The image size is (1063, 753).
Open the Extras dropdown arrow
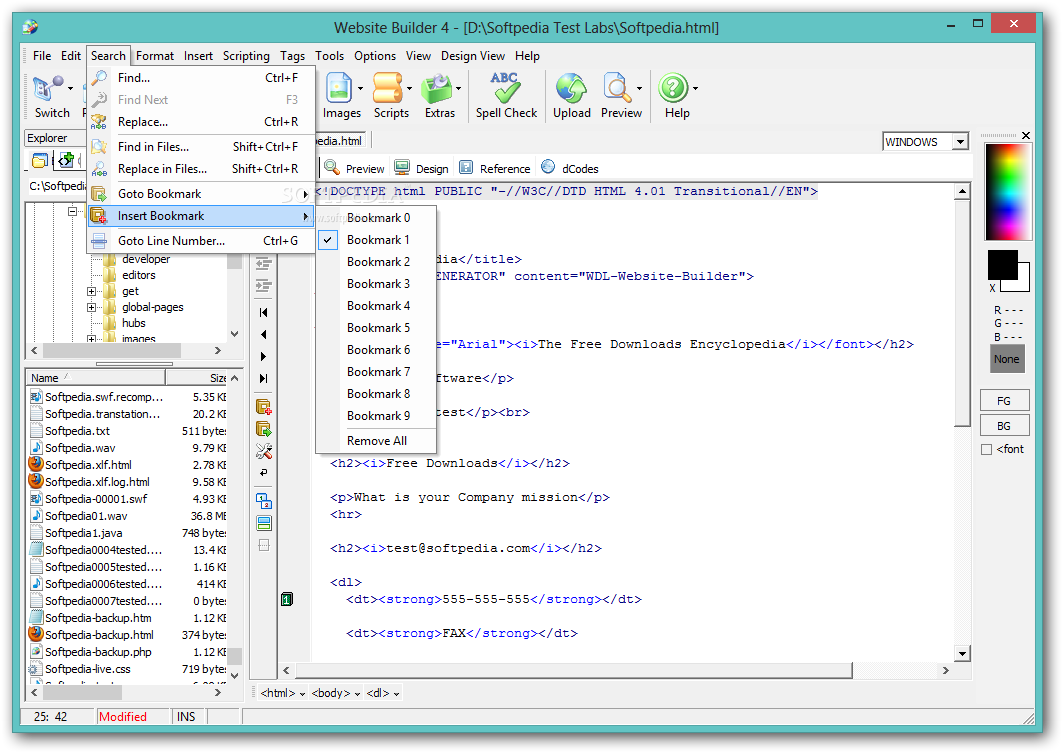458,88
